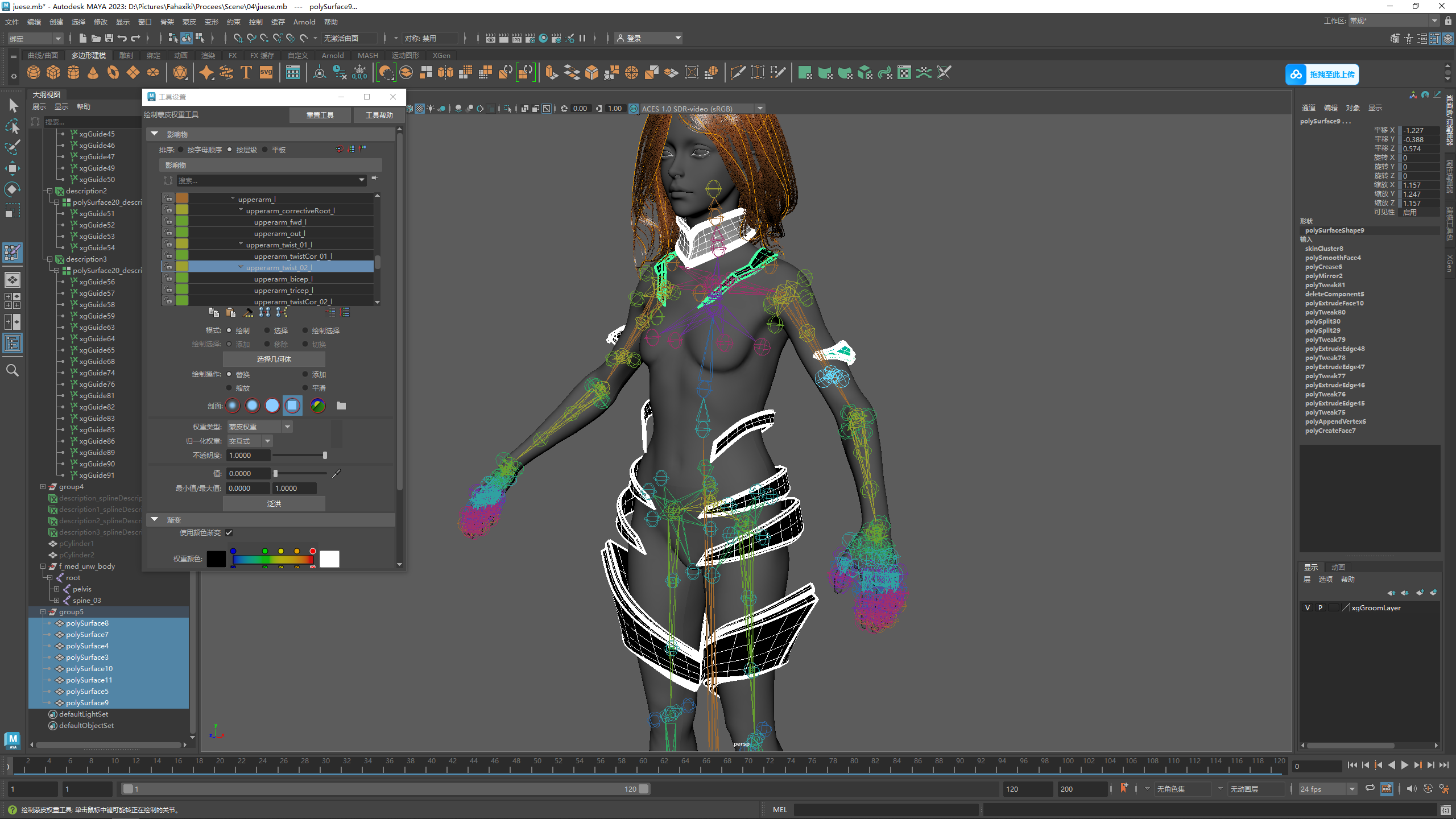Click the polygon Type text tool
This screenshot has height=819, width=1456.
[x=246, y=73]
